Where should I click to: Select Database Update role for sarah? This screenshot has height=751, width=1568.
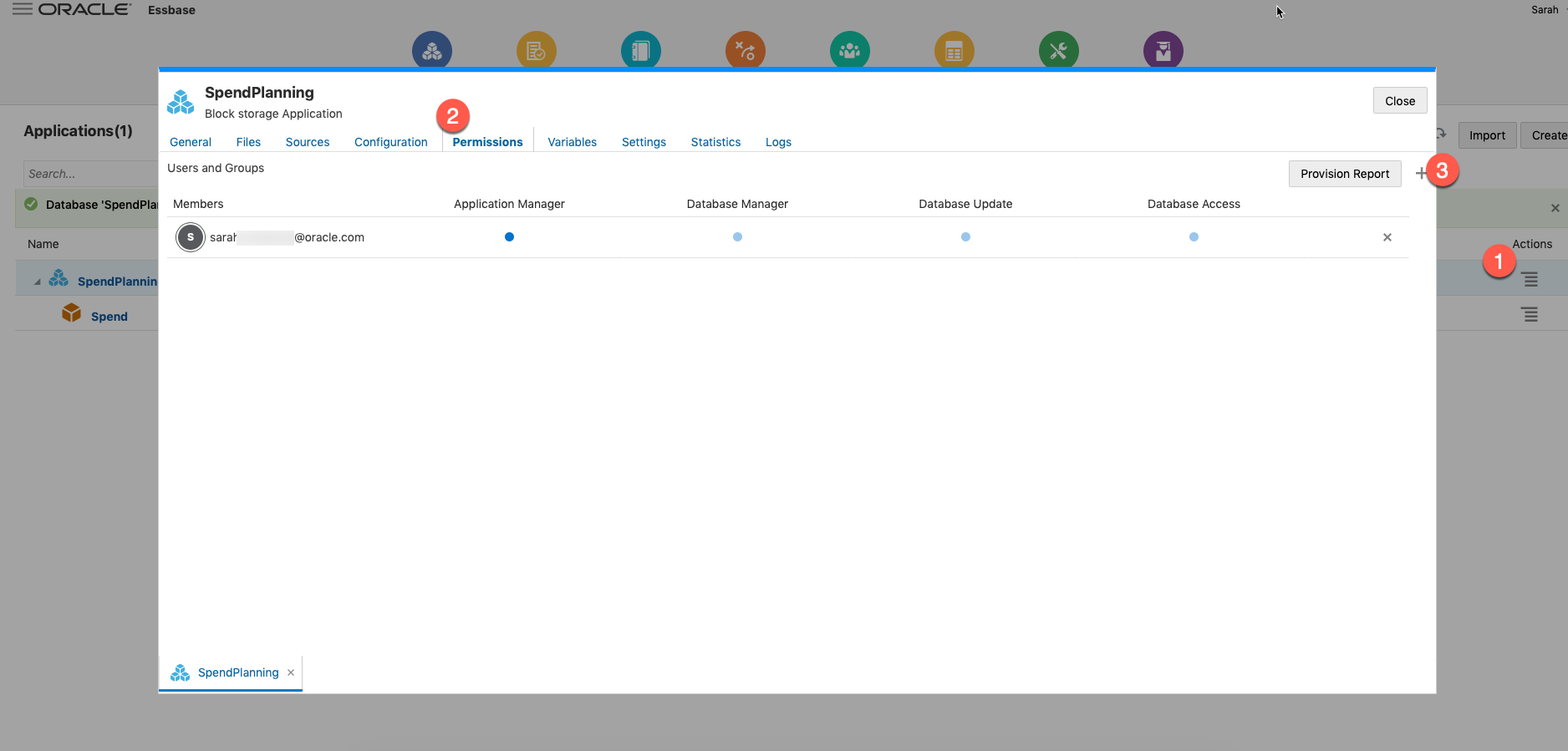(965, 237)
